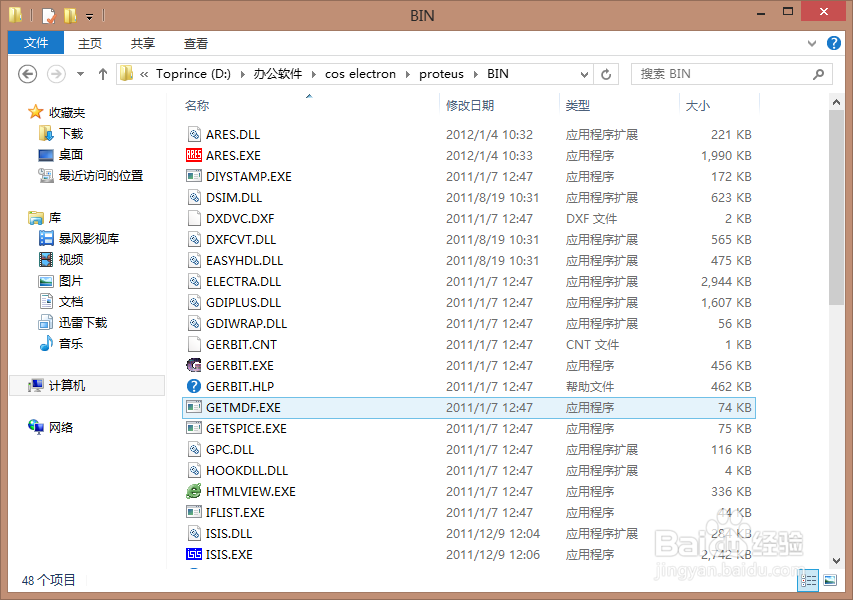Open 收藏夹 in navigation pane

point(67,113)
